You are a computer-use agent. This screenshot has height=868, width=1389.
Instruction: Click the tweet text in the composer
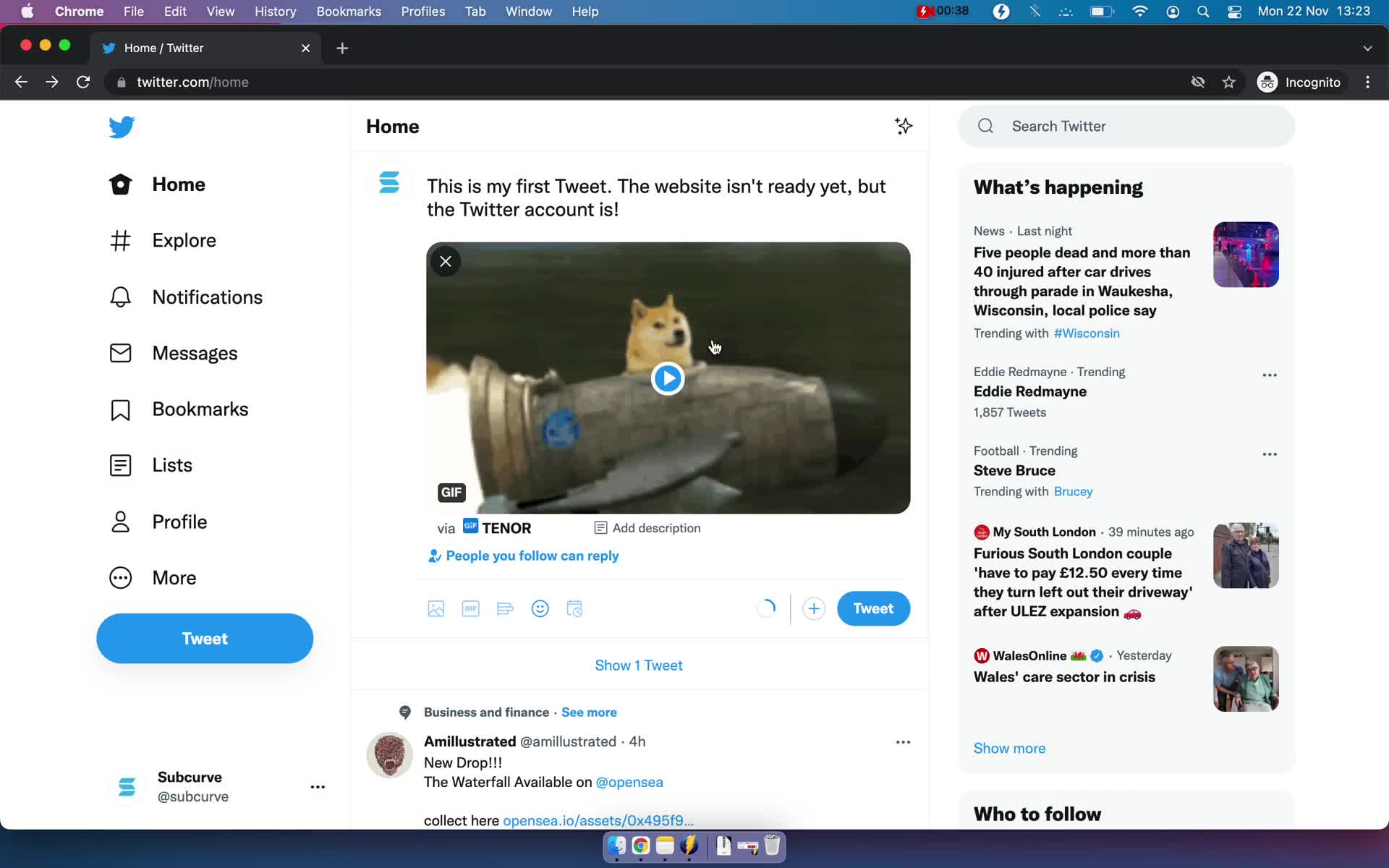coord(656,197)
